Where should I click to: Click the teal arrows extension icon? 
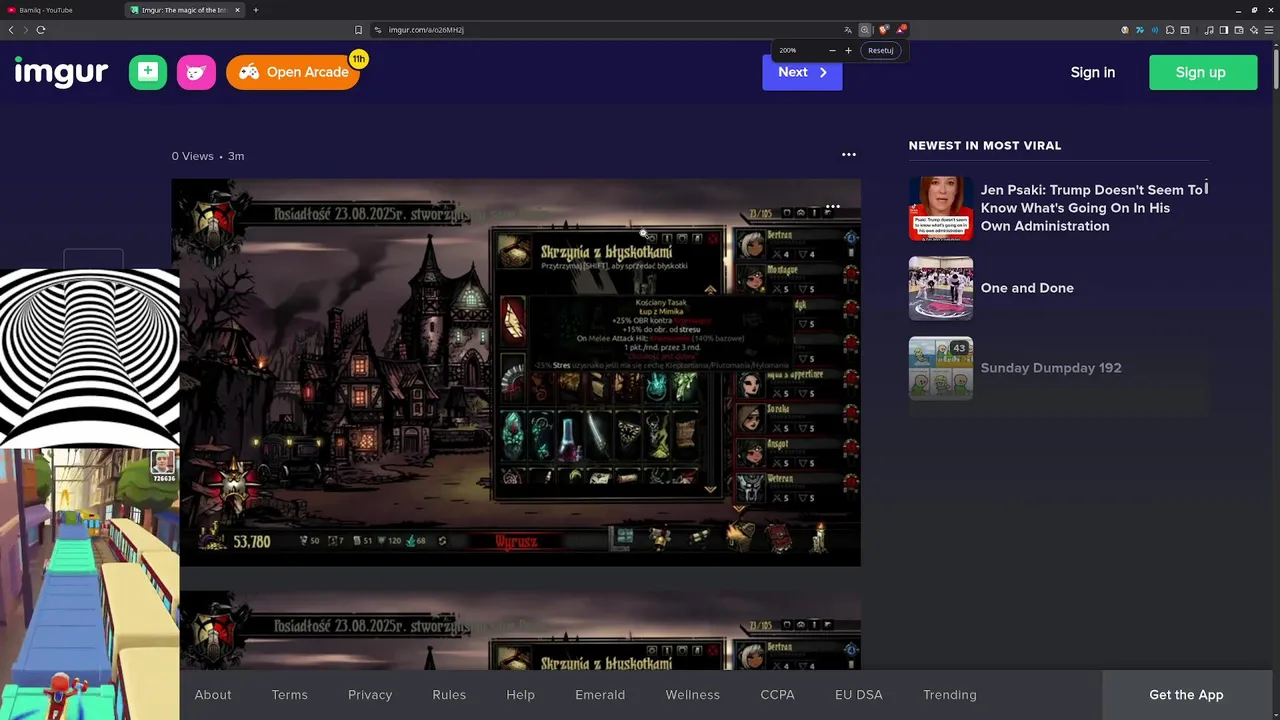[1140, 30]
